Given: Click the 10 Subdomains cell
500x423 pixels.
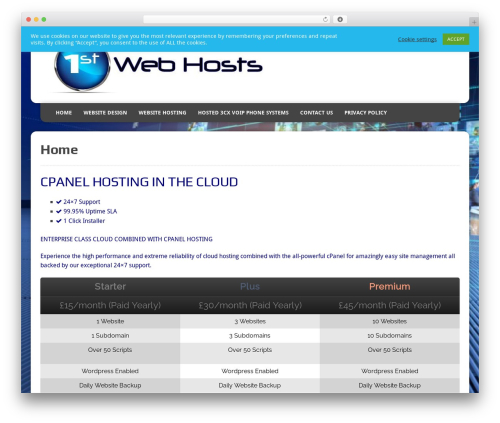Looking at the screenshot, I should pyautogui.click(x=390, y=336).
